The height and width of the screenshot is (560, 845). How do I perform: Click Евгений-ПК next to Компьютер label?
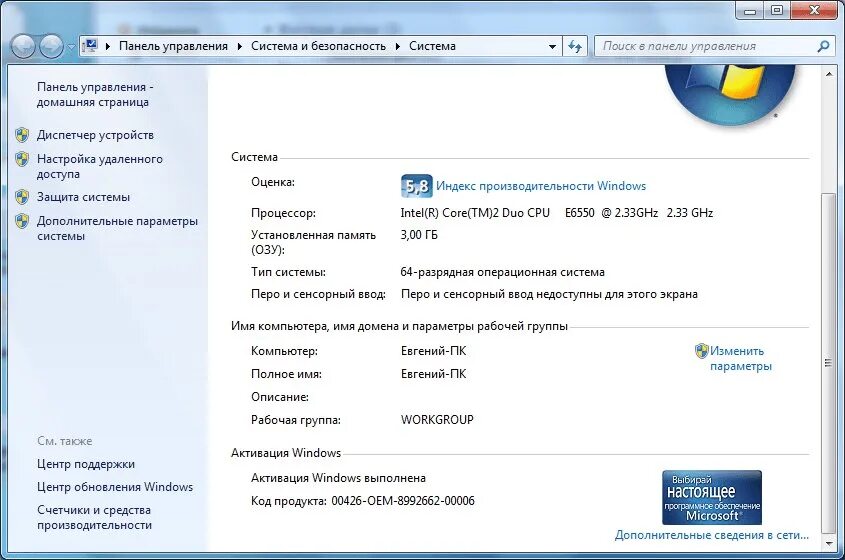click(x=434, y=351)
